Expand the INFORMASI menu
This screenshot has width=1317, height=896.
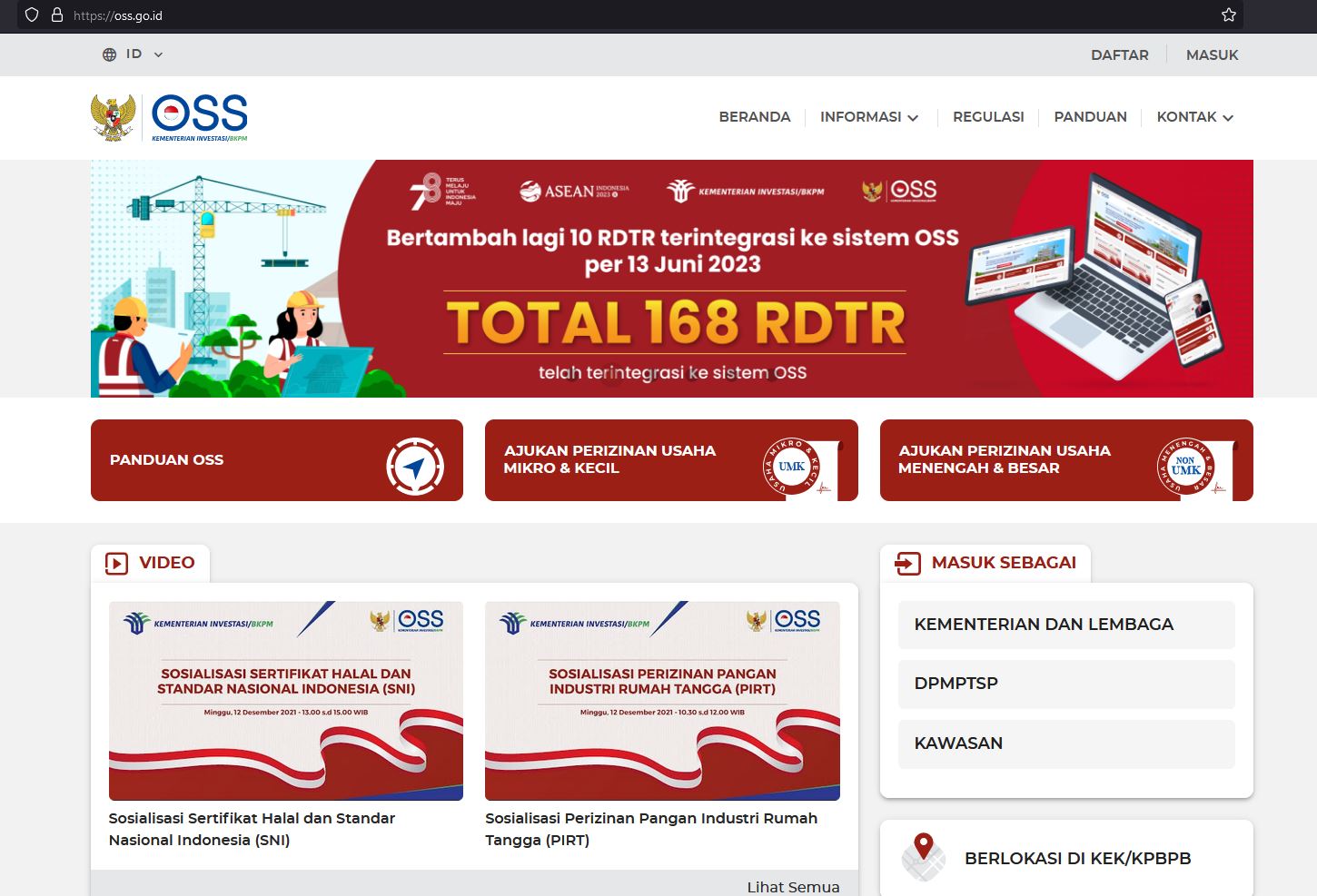pos(869,117)
